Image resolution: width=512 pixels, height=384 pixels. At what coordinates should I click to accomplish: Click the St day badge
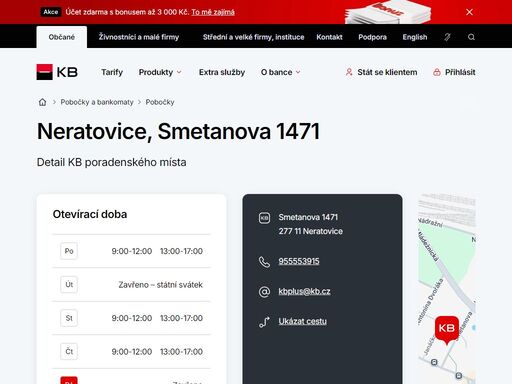pos(69,318)
